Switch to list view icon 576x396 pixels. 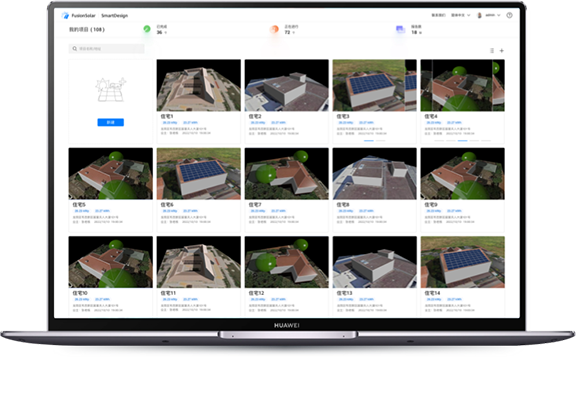492,51
